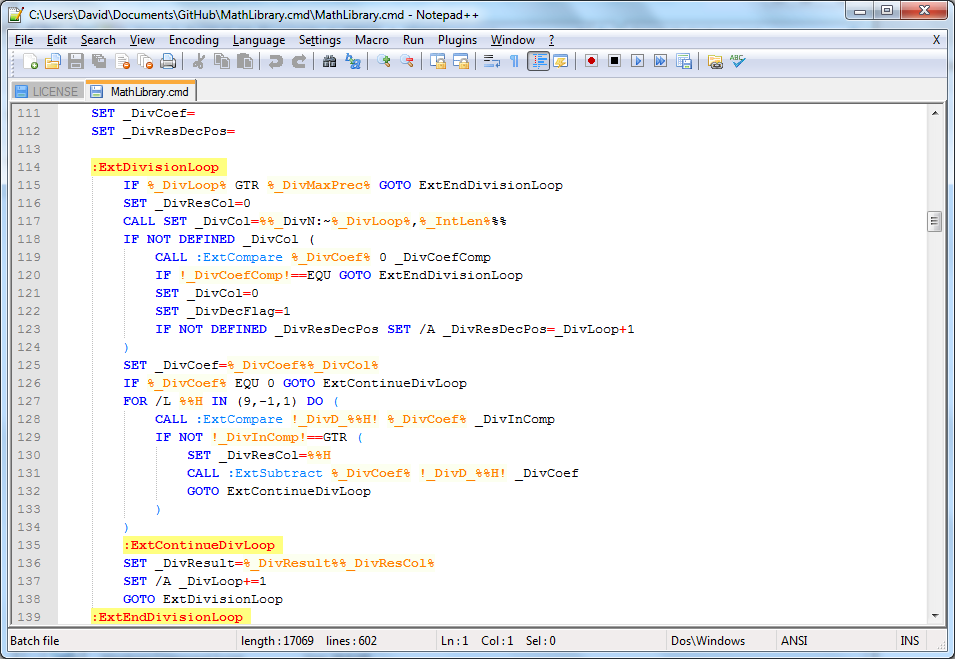Open the Find dialog
The height and width of the screenshot is (659, 955).
pyautogui.click(x=330, y=61)
